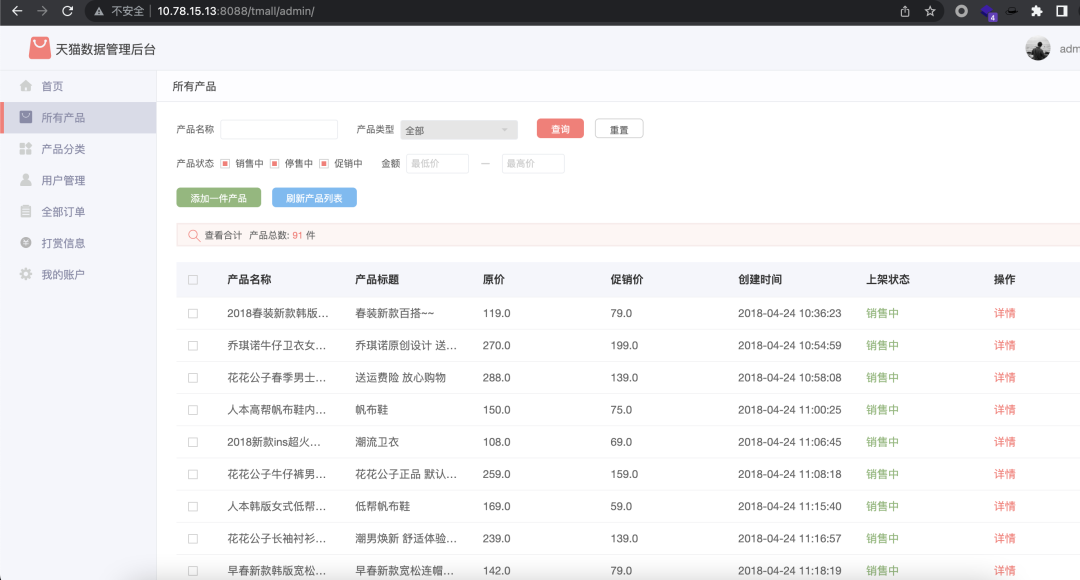The image size is (1080, 580).
Task: Open the admin user avatar menu
Action: 1038,48
